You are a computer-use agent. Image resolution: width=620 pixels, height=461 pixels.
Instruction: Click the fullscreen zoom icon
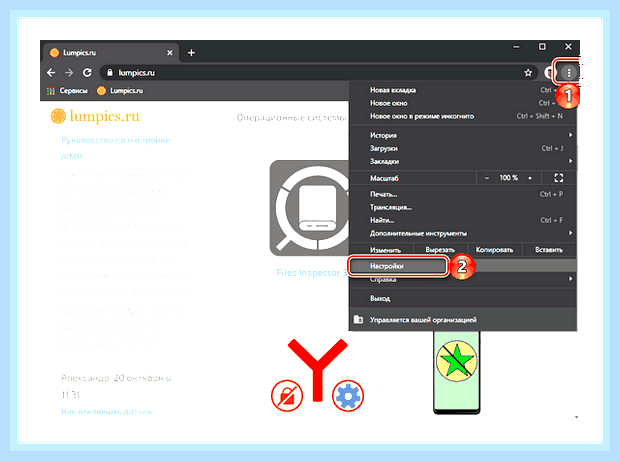(558, 178)
